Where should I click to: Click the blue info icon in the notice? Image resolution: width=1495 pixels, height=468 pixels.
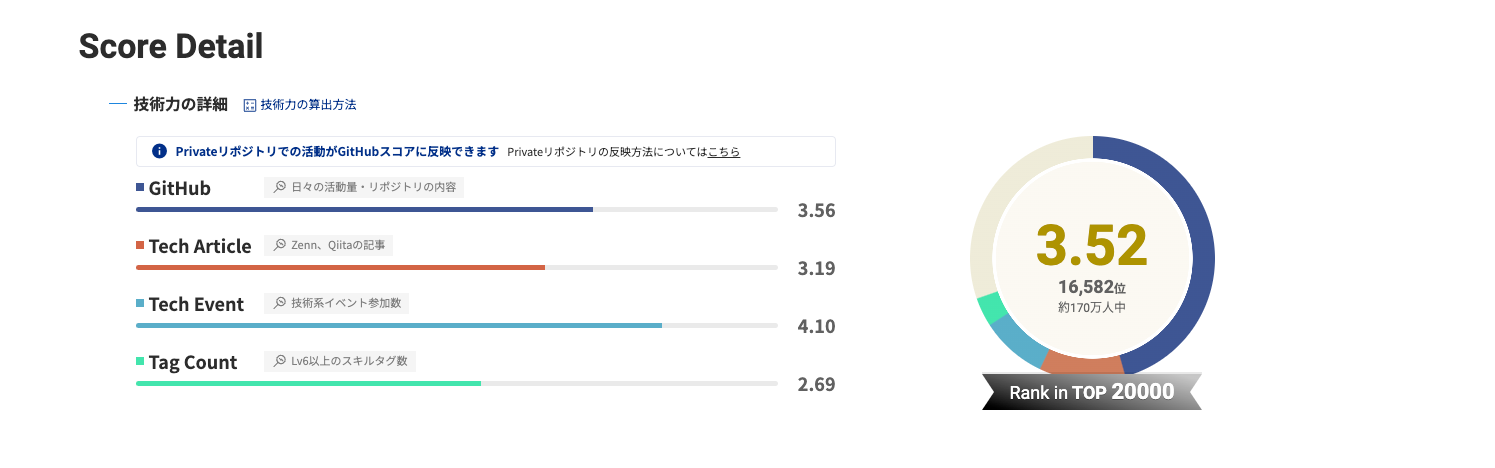coord(158,151)
